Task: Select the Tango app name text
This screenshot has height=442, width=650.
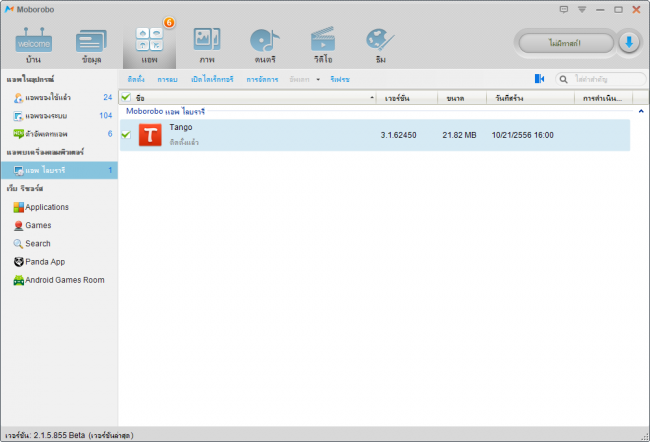Action: click(x=181, y=127)
